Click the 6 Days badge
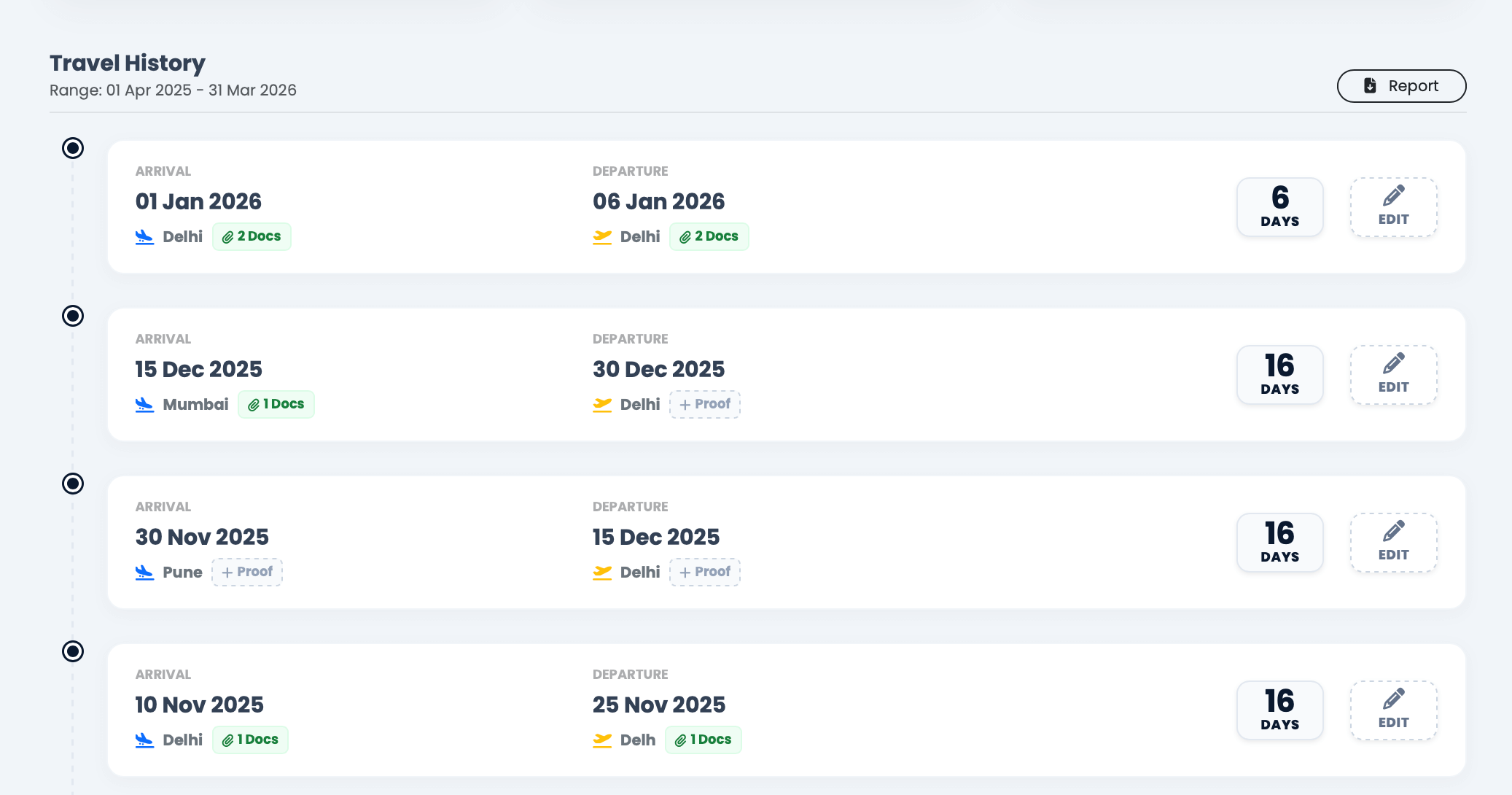1512x795 pixels. pos(1279,207)
